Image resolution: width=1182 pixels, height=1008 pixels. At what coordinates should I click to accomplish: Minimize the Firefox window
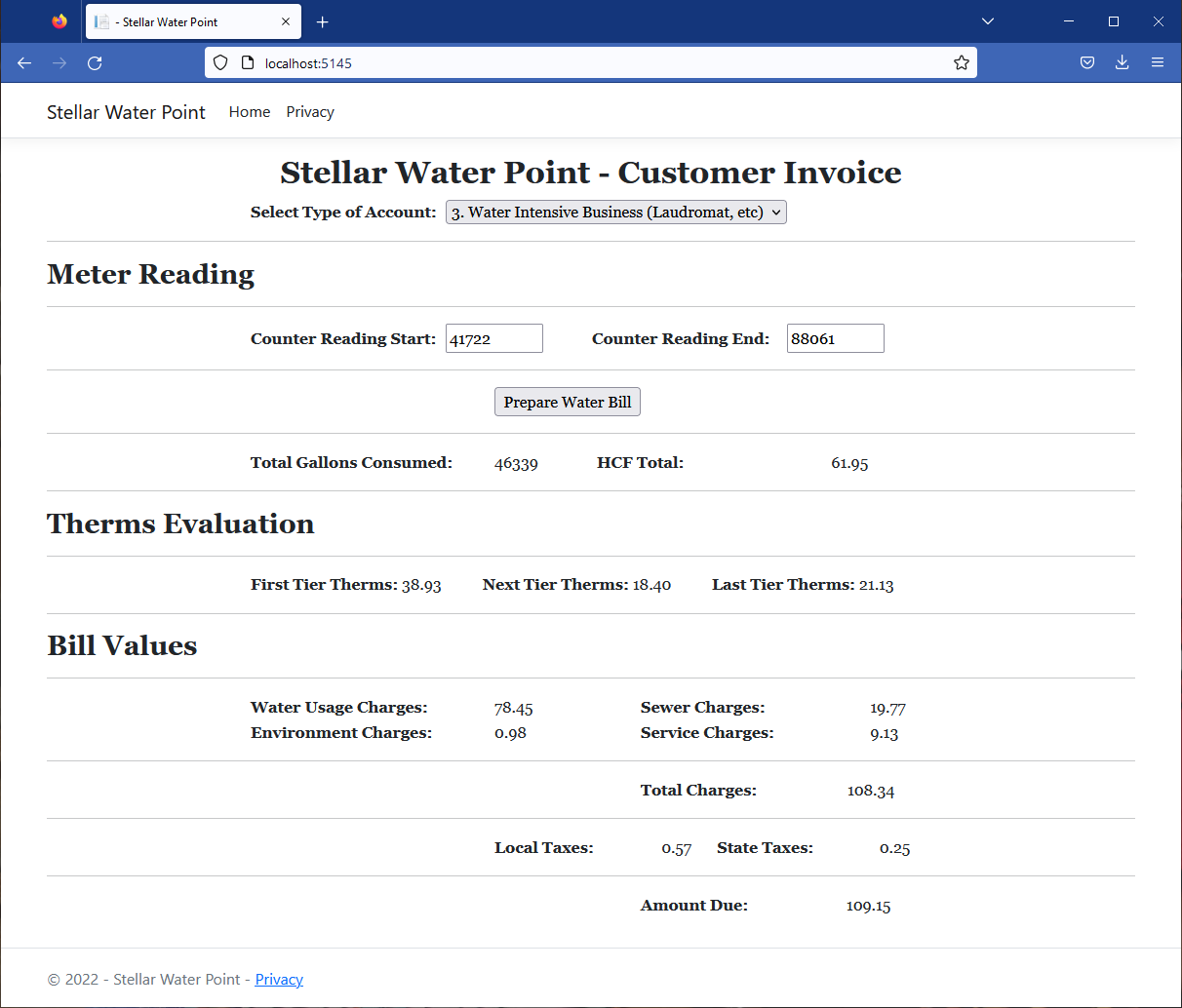point(1069,21)
